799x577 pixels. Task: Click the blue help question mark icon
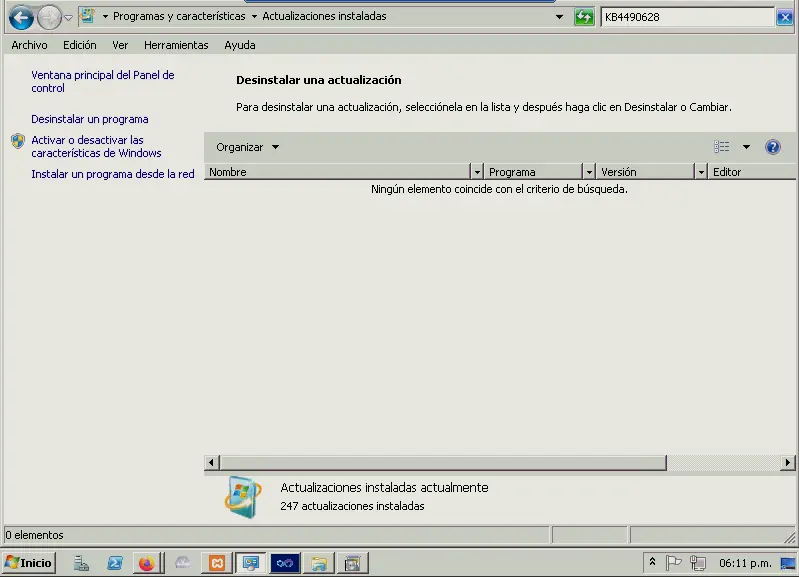point(773,147)
